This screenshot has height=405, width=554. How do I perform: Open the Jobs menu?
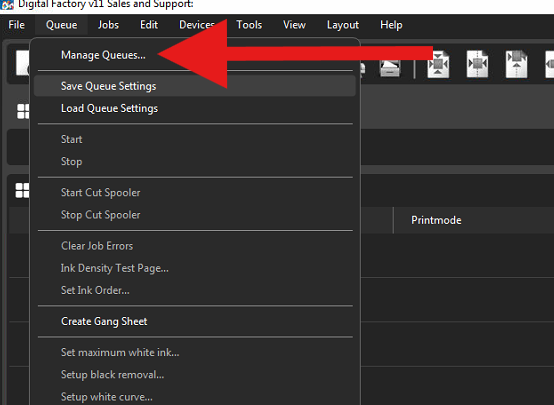point(108,25)
